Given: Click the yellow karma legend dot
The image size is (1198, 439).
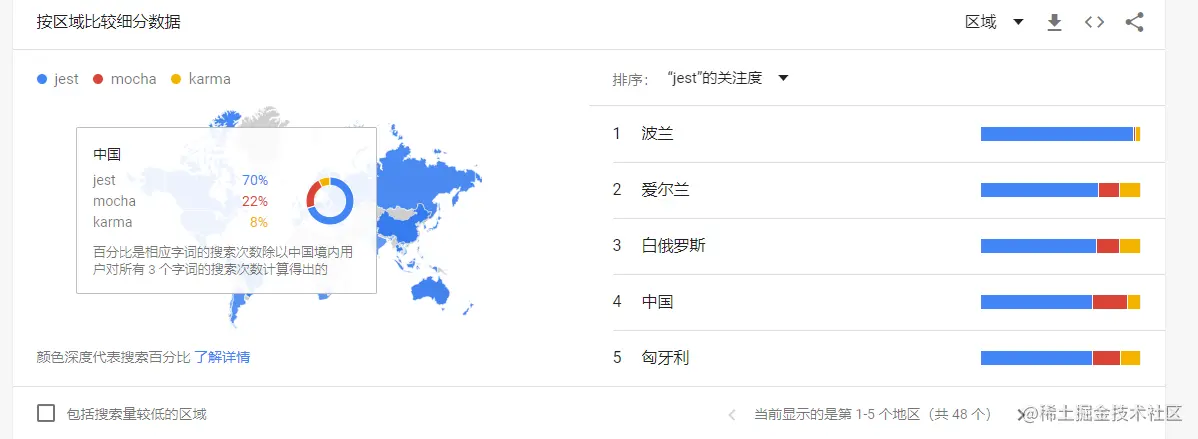Looking at the screenshot, I should (176, 79).
